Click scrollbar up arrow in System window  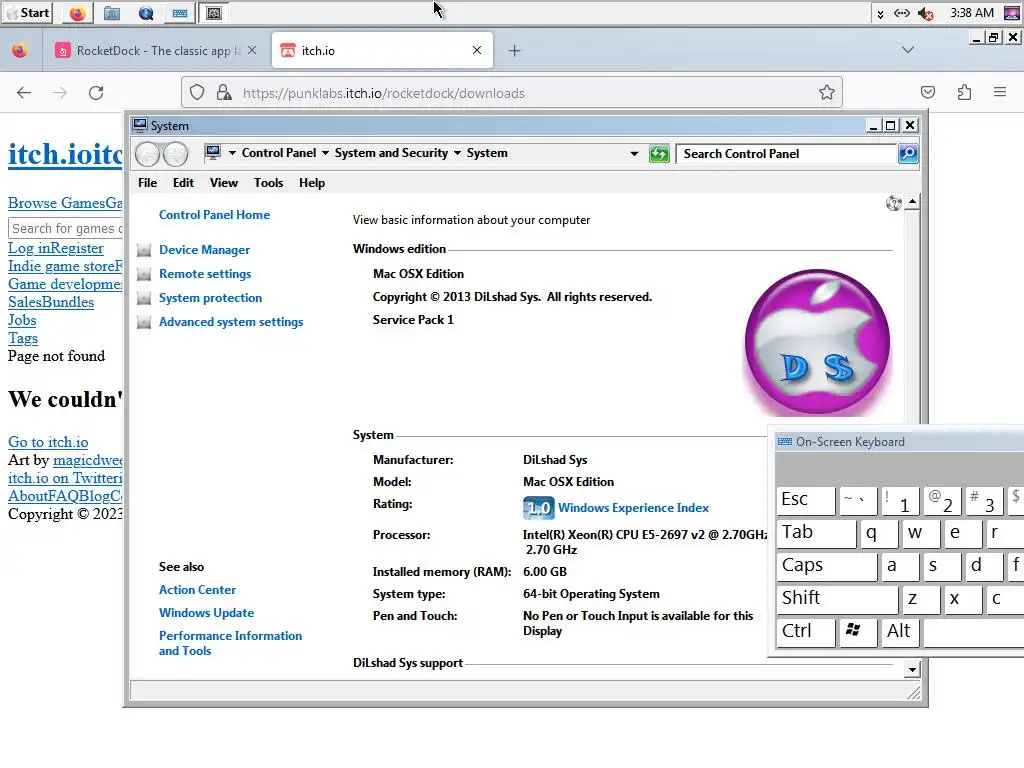[912, 202]
